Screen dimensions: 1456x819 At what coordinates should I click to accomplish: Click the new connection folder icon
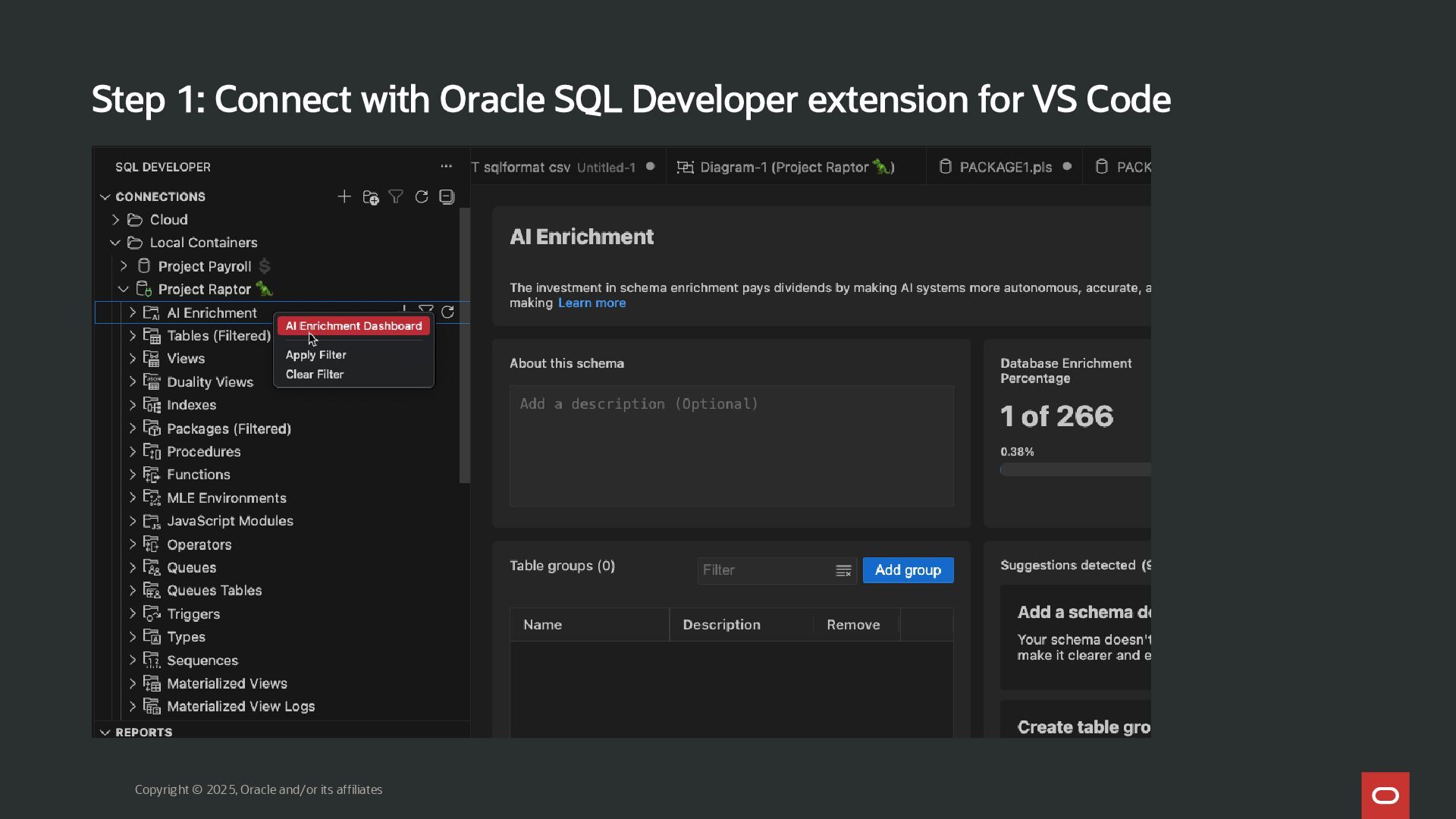370,197
